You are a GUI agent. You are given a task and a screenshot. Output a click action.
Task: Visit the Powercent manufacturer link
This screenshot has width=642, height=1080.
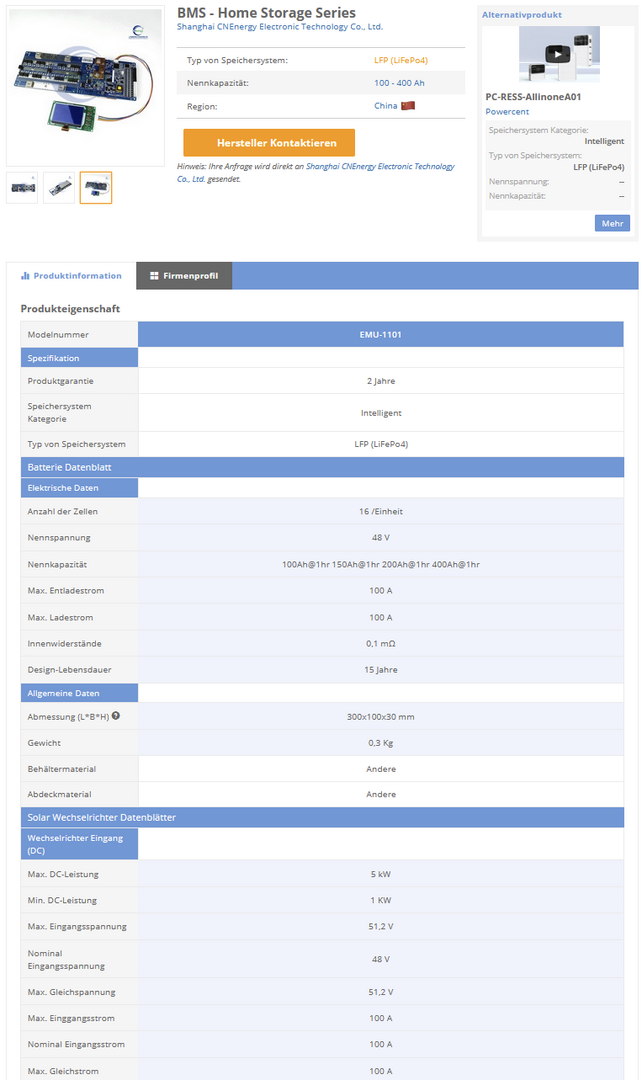click(507, 112)
